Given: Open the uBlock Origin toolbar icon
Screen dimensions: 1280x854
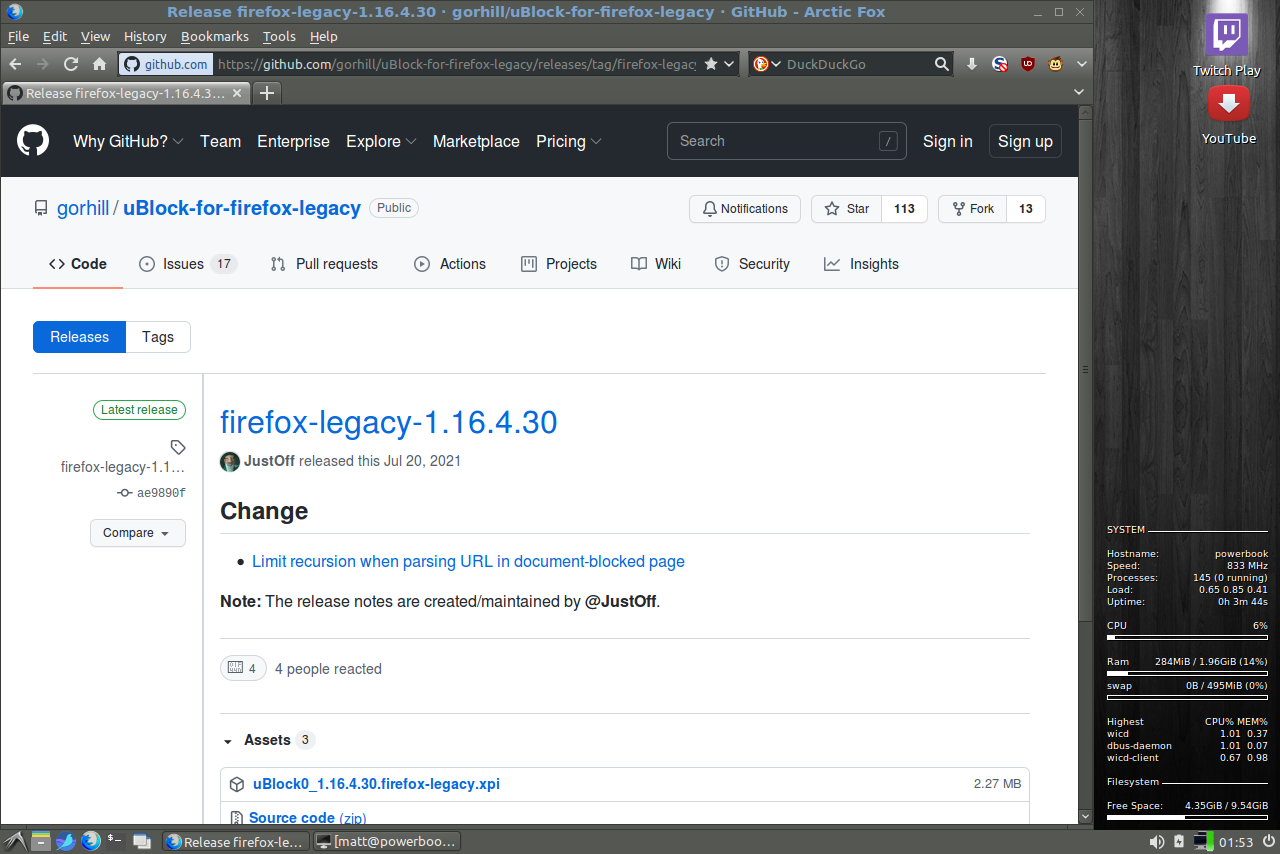Looking at the screenshot, I should coord(1027,64).
